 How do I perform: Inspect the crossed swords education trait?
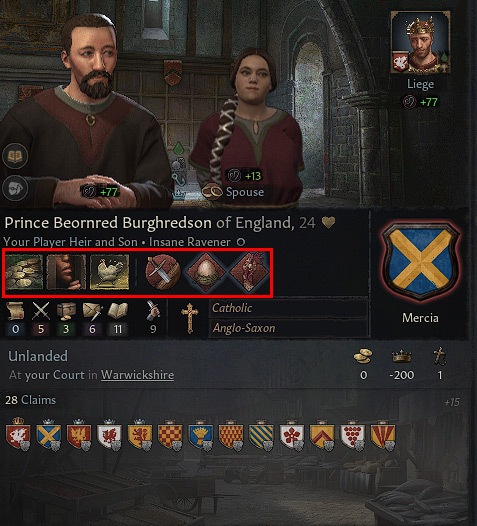[x=163, y=272]
